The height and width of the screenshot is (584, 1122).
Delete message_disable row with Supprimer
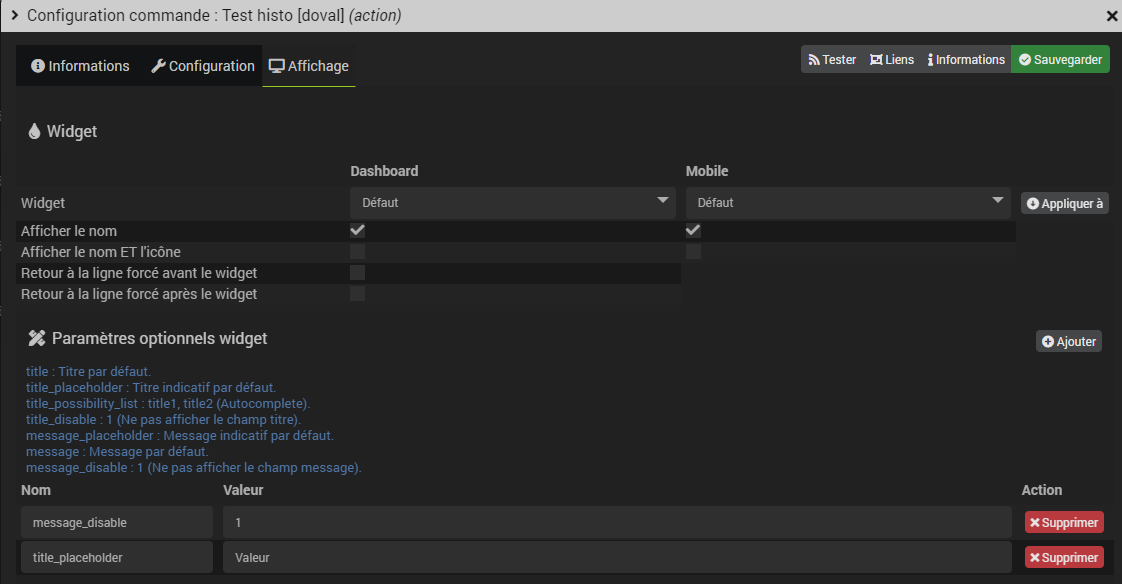point(1064,522)
